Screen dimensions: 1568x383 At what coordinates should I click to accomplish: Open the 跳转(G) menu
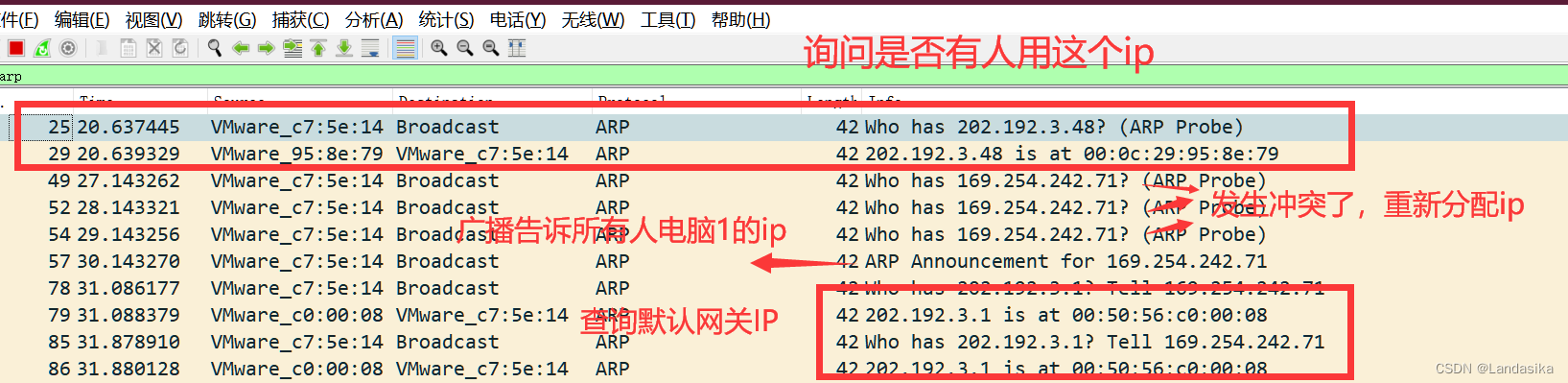227,19
